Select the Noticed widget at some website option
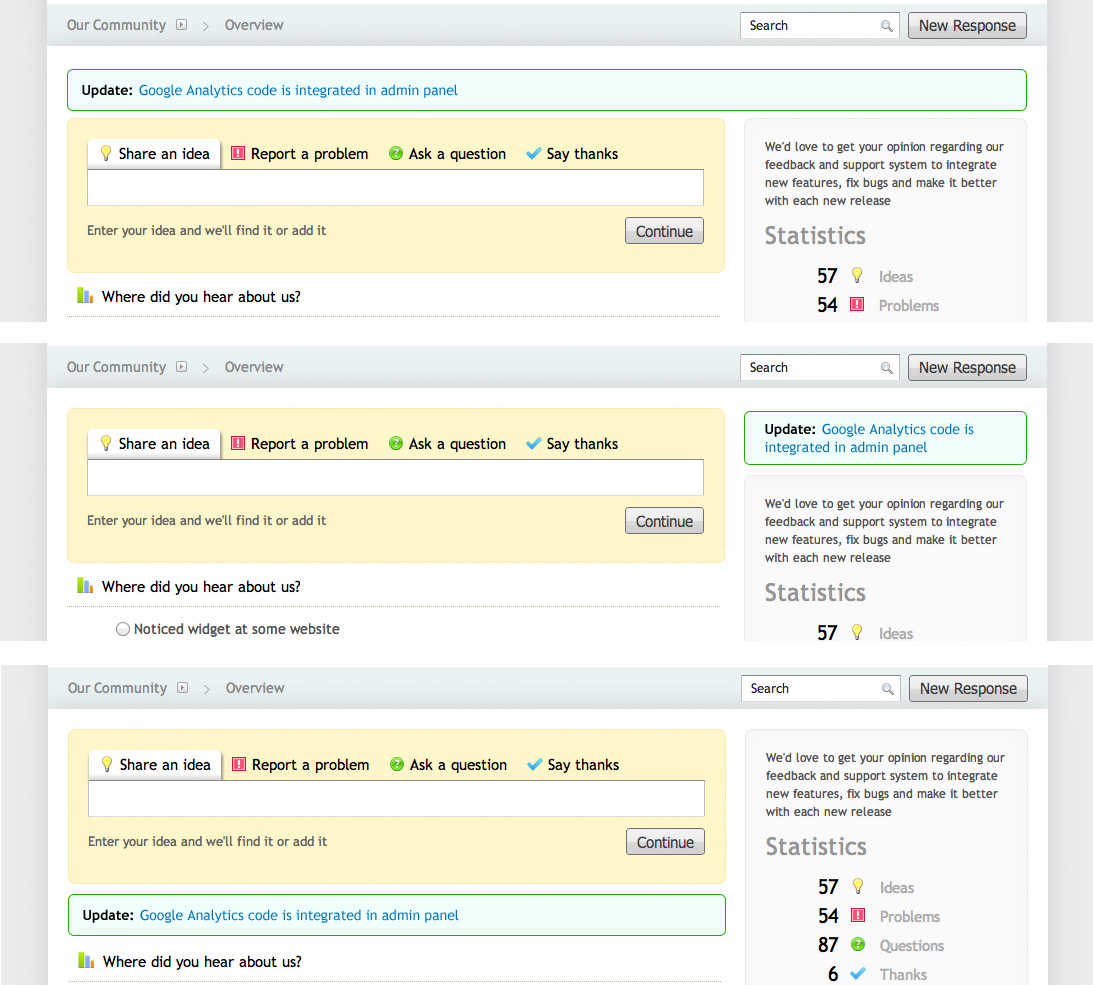1093x985 pixels. pos(123,630)
